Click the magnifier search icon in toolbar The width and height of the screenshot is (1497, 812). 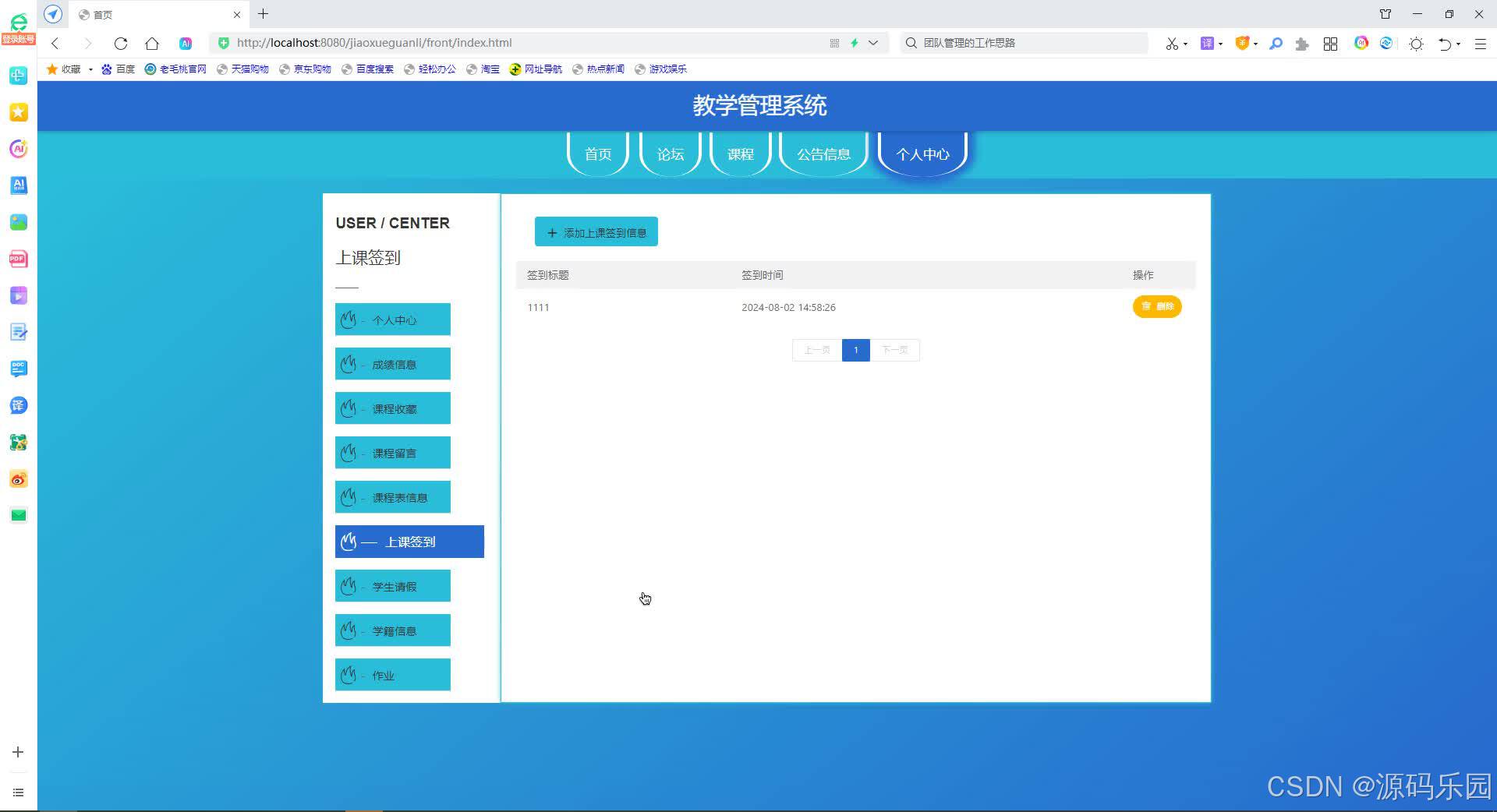pyautogui.click(x=1276, y=43)
